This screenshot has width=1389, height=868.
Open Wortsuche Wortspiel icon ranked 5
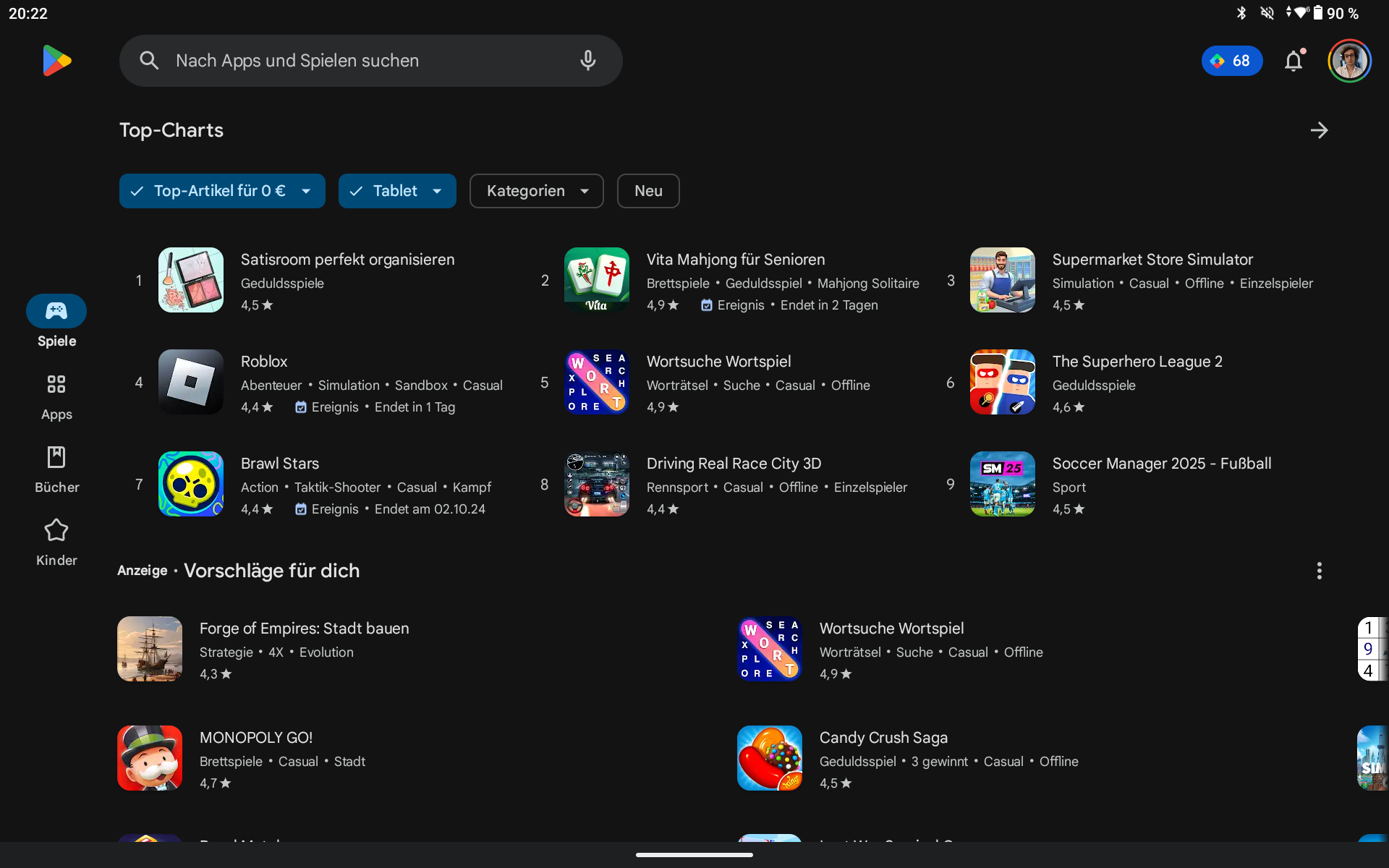click(x=597, y=382)
